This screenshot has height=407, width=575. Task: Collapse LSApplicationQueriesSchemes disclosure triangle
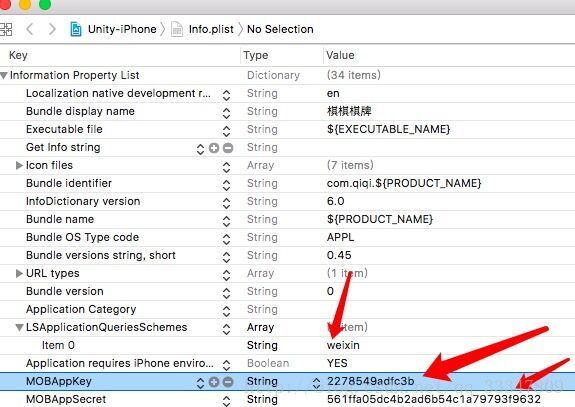(x=19, y=328)
